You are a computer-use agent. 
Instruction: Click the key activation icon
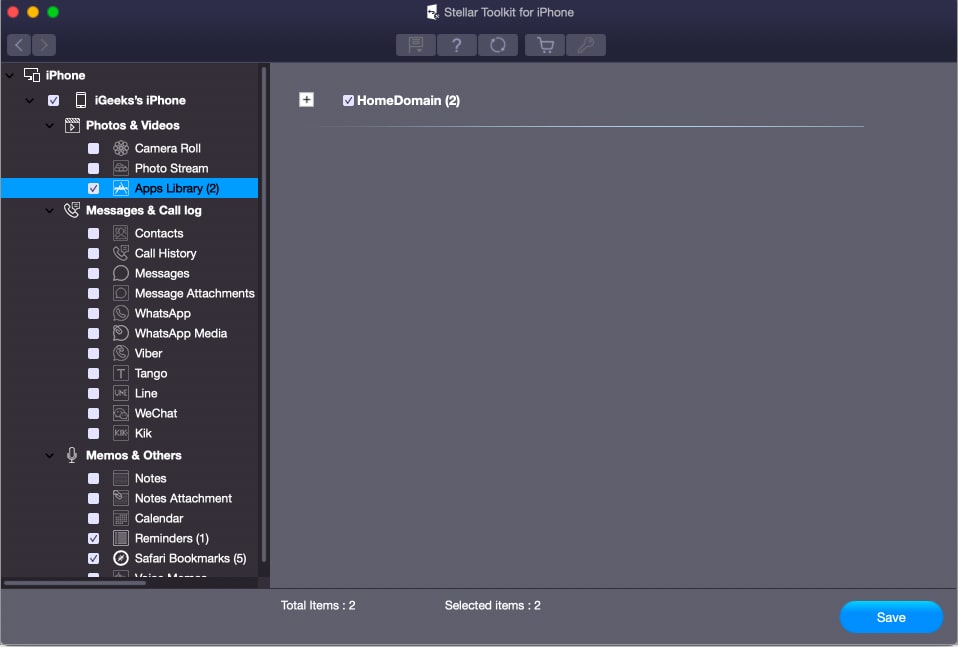tap(586, 45)
